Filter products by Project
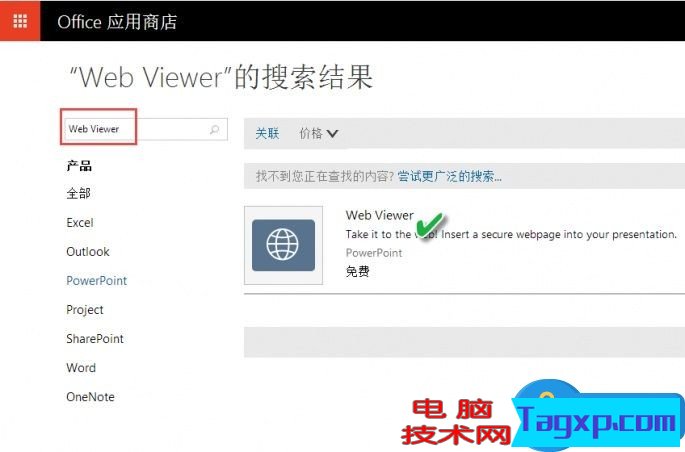 (x=85, y=310)
